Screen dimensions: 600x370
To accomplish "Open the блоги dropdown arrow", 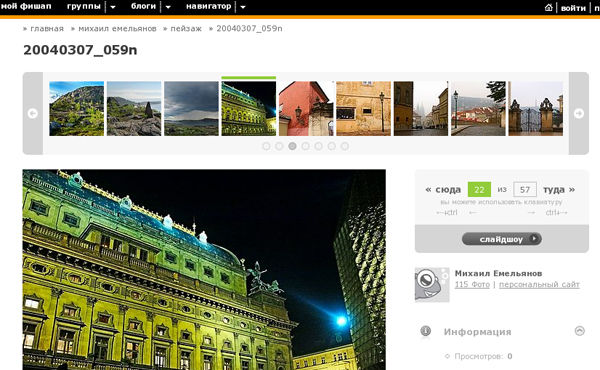I will click(x=168, y=7).
